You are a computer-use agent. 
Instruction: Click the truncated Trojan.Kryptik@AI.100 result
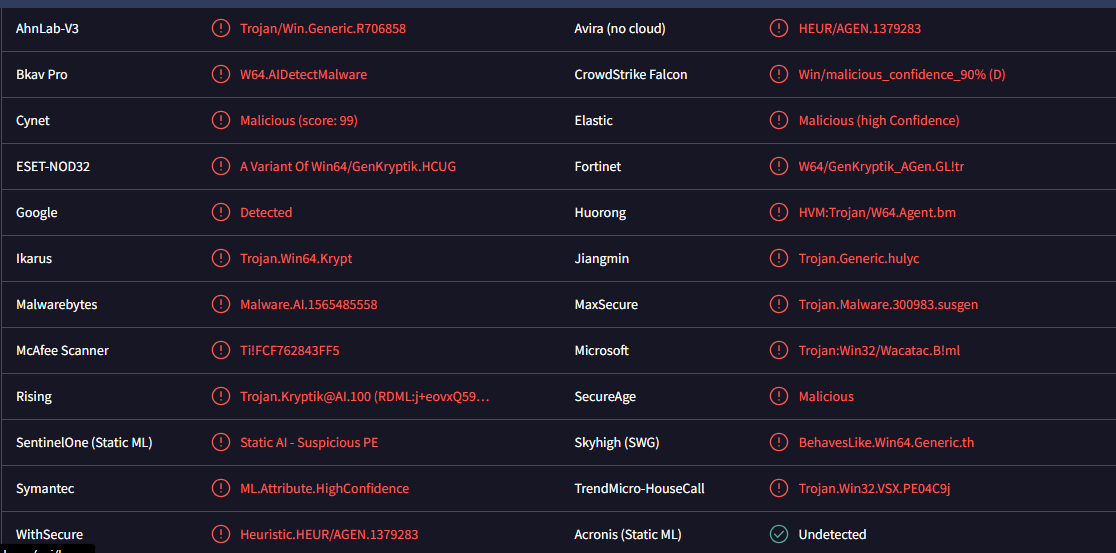pos(364,396)
